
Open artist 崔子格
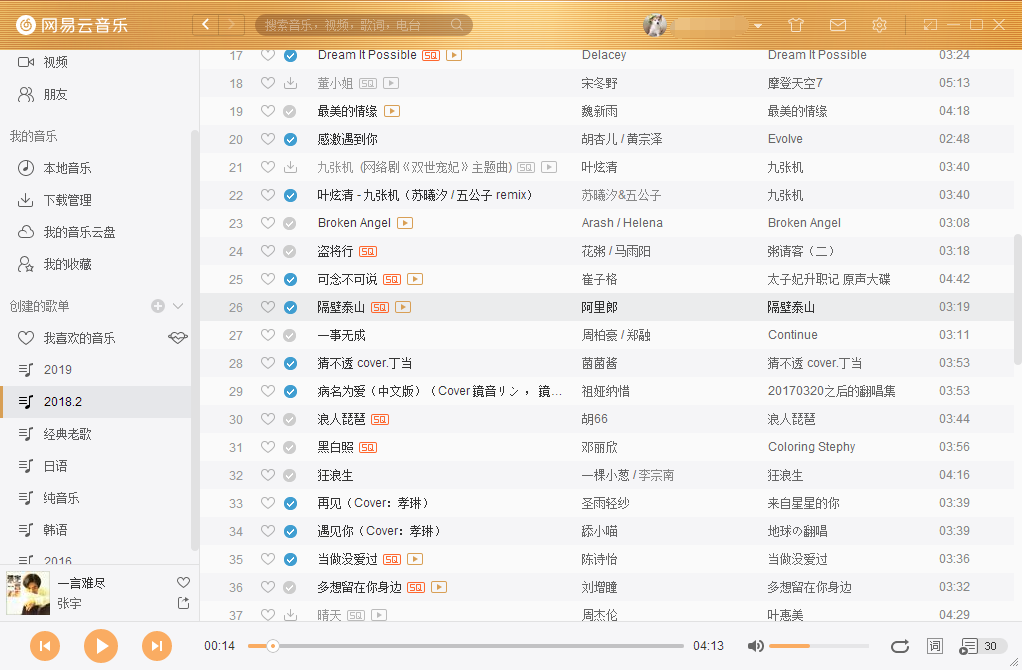tap(599, 279)
